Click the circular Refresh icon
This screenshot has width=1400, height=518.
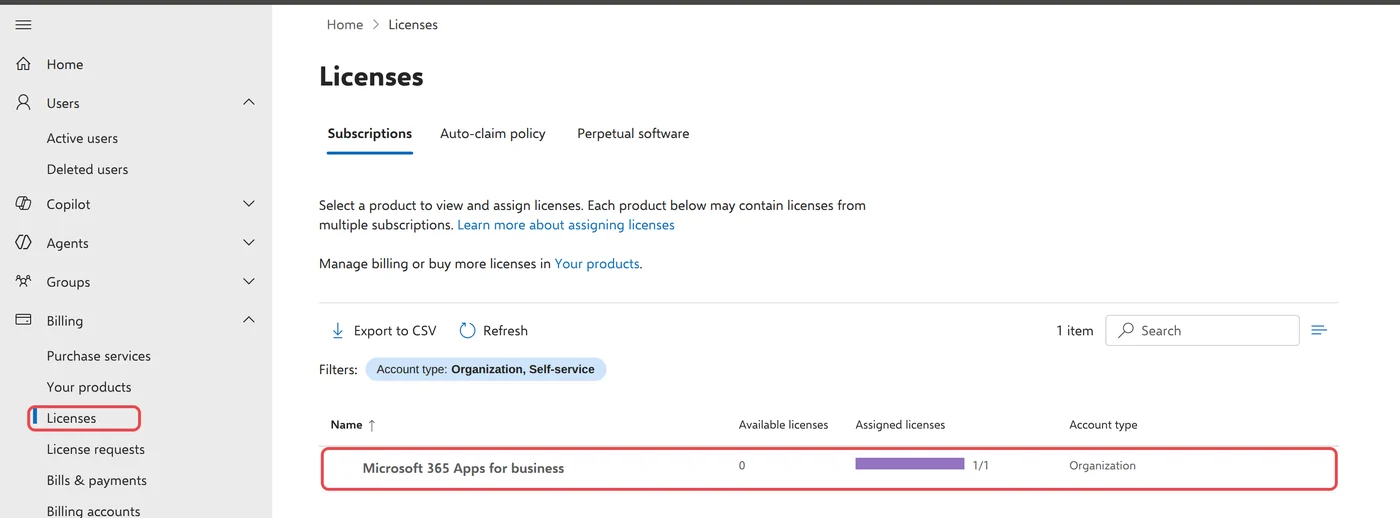(467, 331)
